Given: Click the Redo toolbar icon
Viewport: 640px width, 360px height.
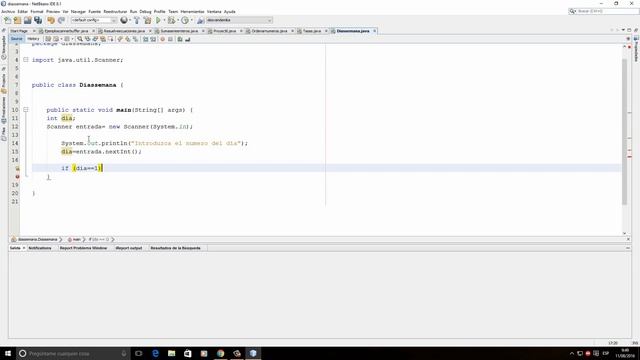Looking at the screenshot, I should 61,20.
